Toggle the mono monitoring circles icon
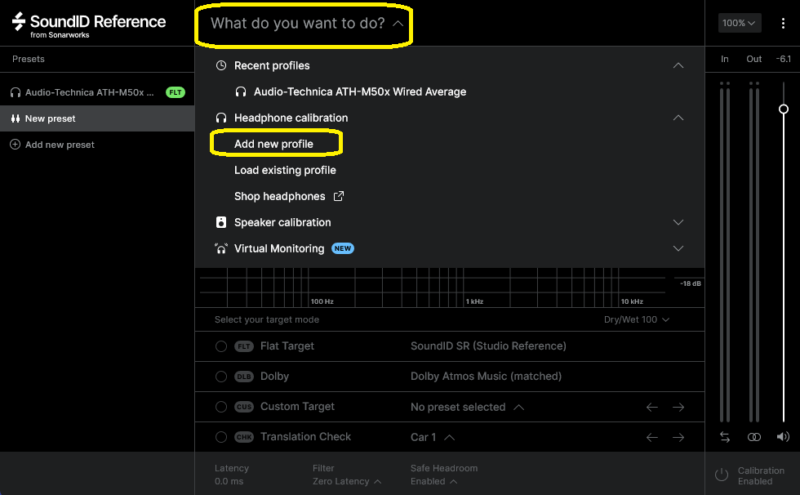800x495 pixels. click(754, 437)
